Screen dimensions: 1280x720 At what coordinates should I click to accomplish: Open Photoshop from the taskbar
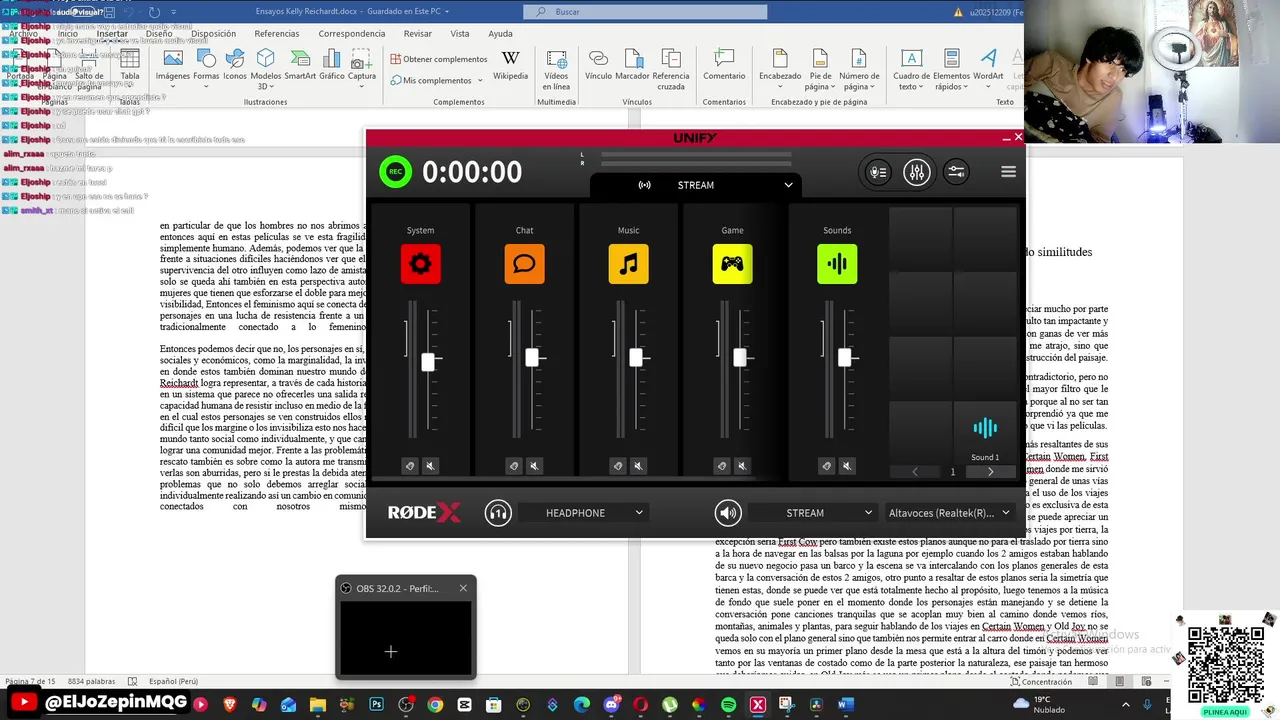coord(376,705)
